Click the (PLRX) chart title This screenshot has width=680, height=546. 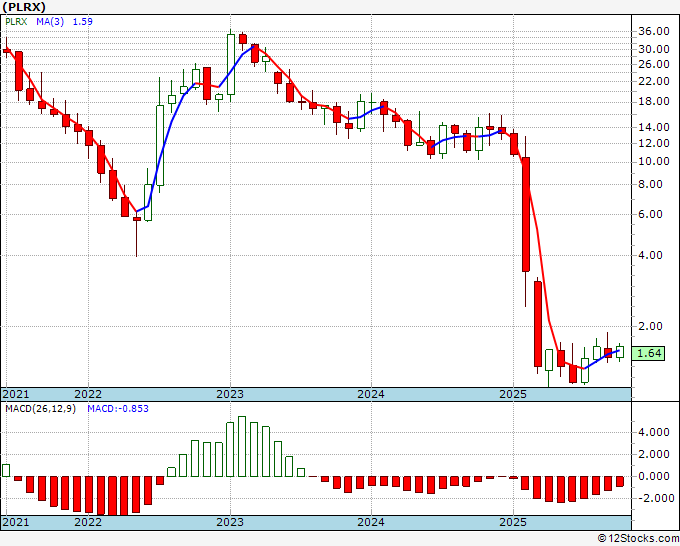[24, 7]
